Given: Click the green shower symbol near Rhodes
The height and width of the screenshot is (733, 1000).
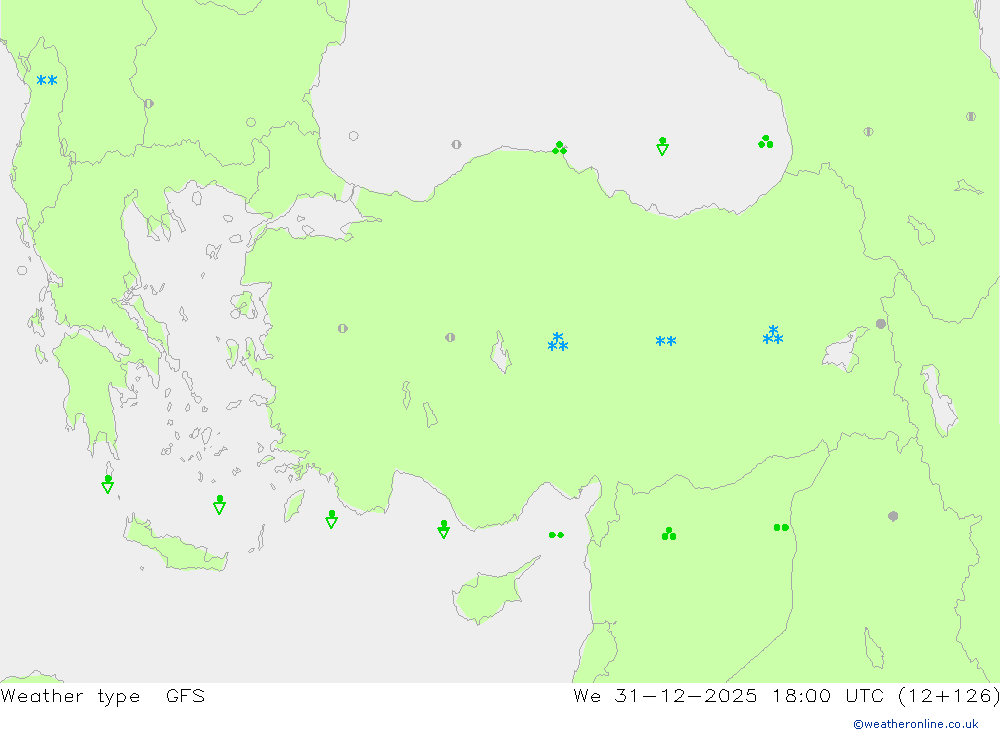Looking at the screenshot, I should 332,519.
